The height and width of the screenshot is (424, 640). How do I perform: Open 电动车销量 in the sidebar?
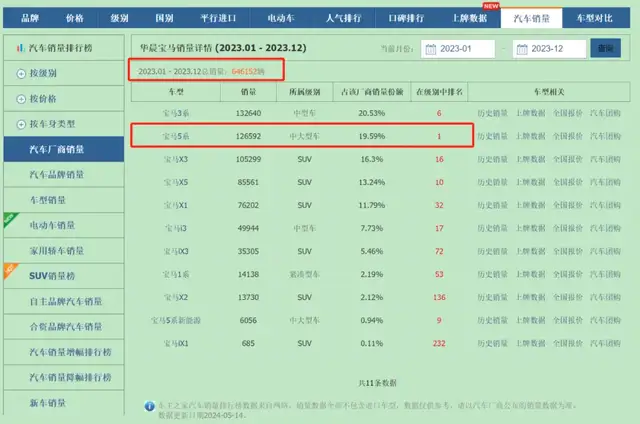(x=52, y=225)
